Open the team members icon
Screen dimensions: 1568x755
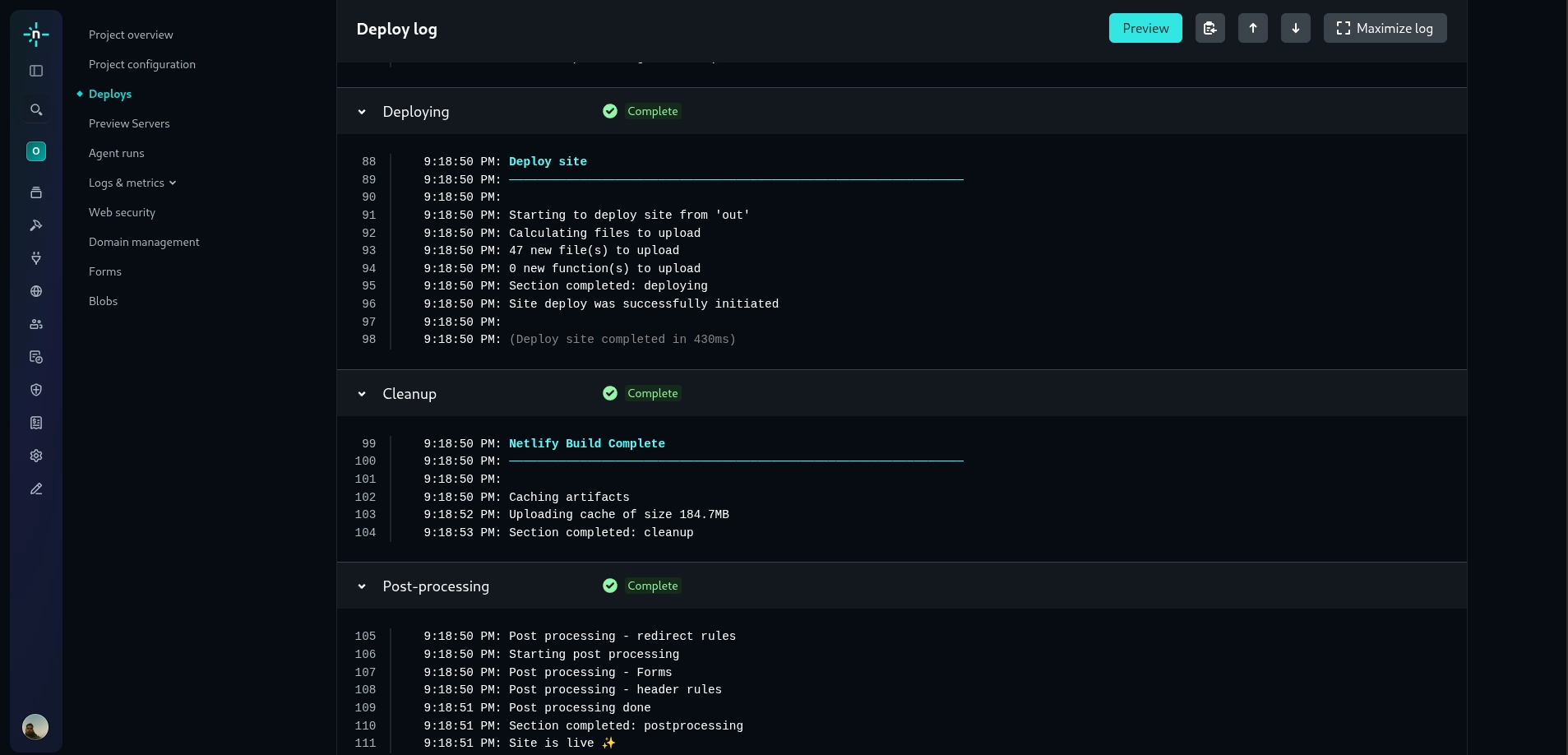(x=35, y=324)
